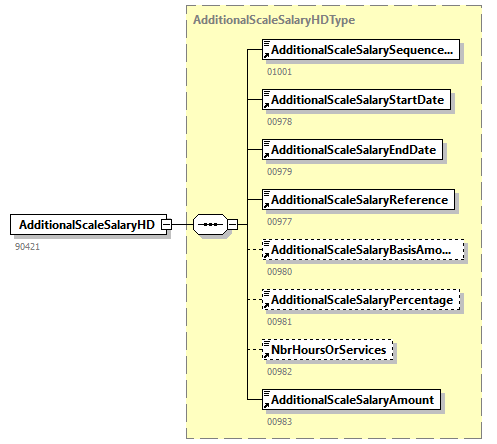Click the sequence compositor octagon symbol

pos(210,224)
